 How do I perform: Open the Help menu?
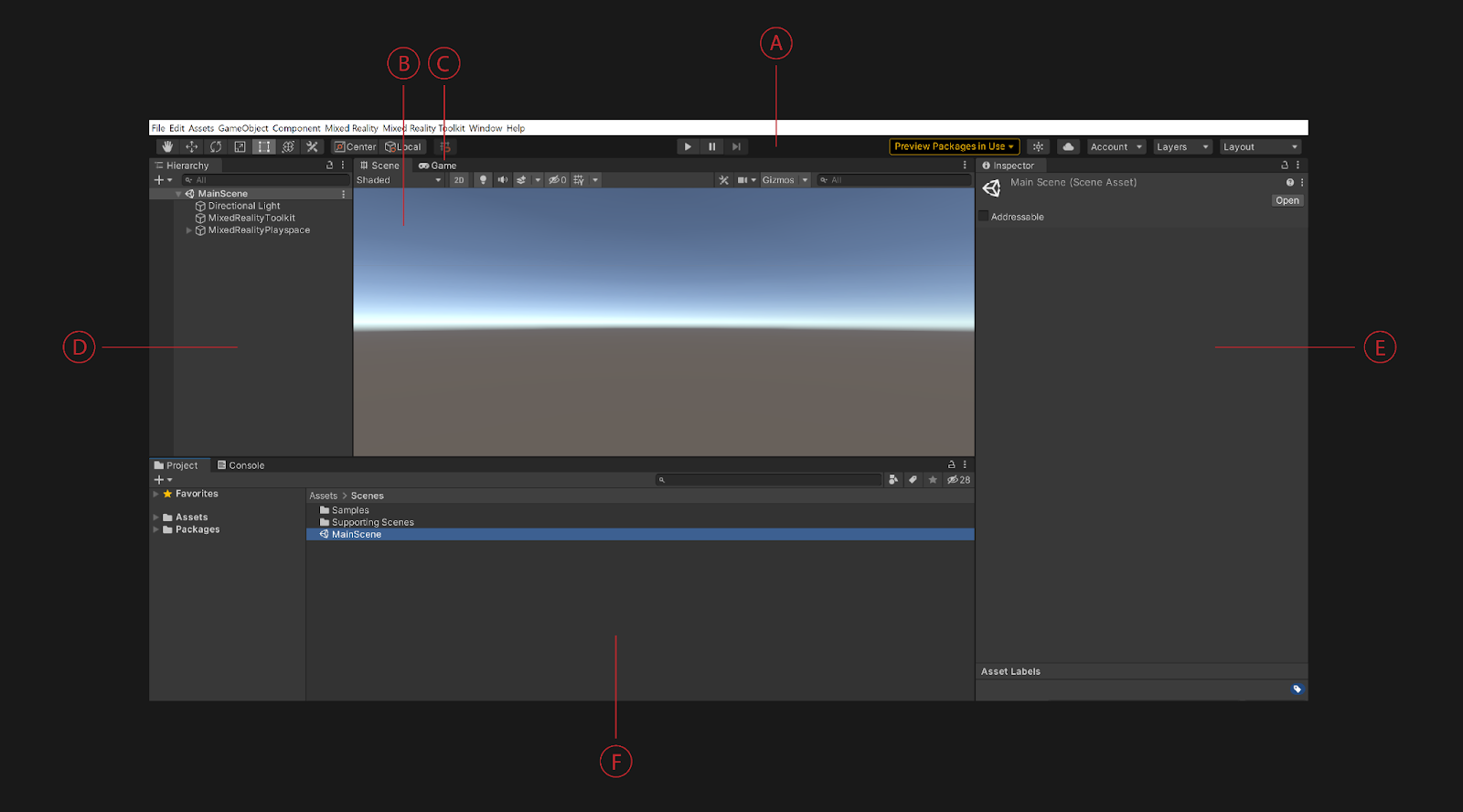[x=516, y=128]
